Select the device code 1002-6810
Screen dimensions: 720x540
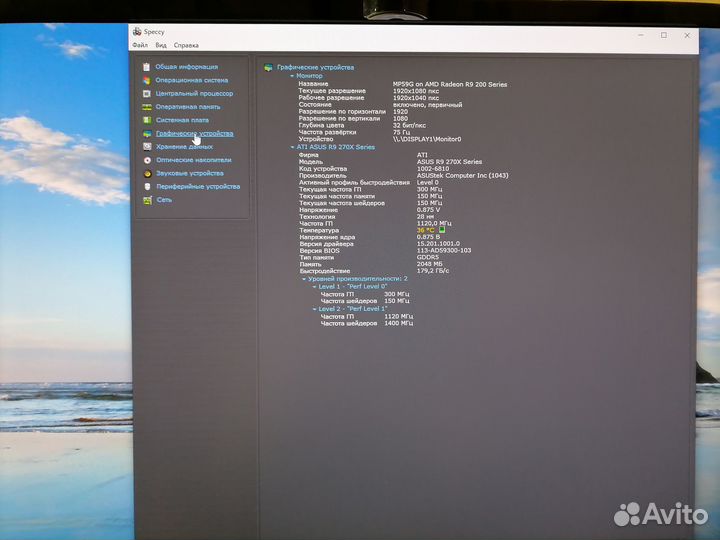(433, 169)
